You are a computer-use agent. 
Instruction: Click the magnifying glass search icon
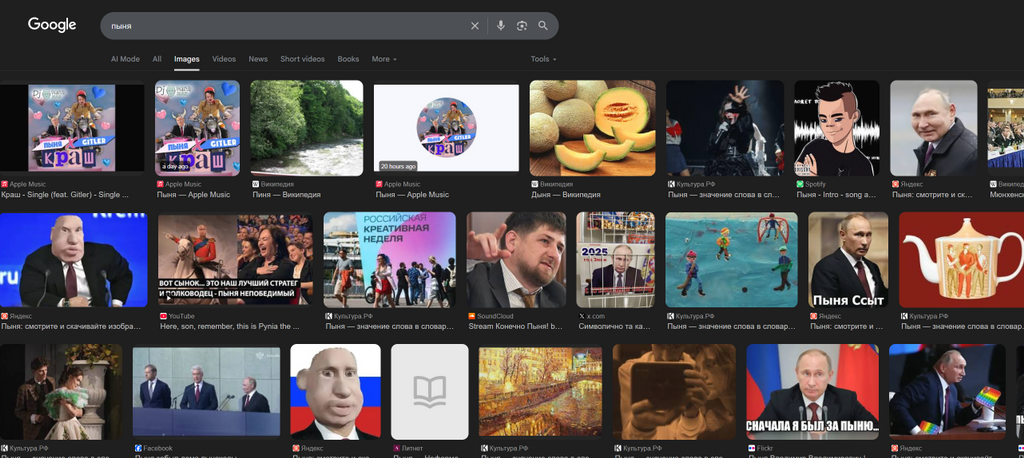tap(543, 25)
